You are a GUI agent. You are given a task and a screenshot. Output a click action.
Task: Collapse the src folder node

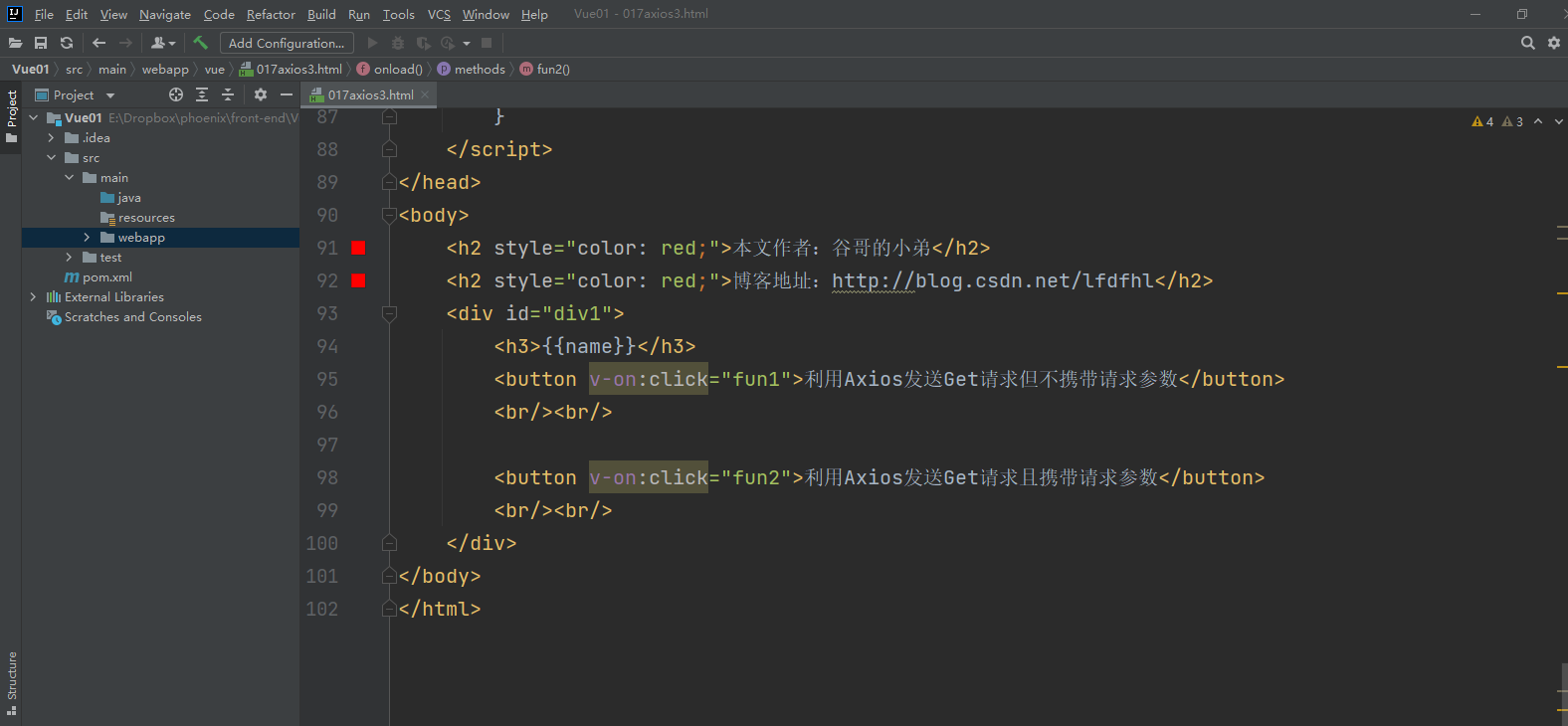[51, 157]
